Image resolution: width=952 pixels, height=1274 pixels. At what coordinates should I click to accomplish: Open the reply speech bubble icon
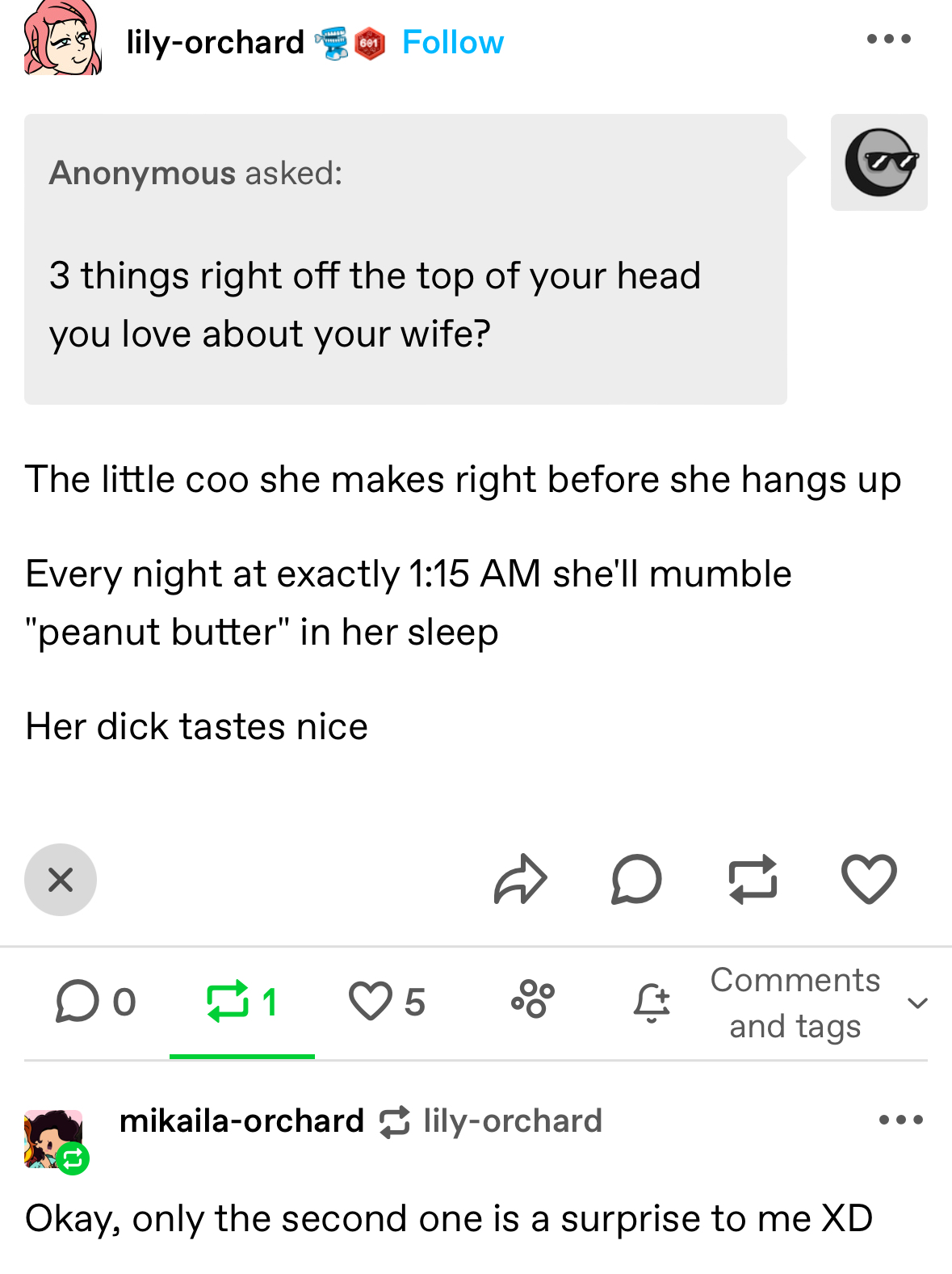636,879
